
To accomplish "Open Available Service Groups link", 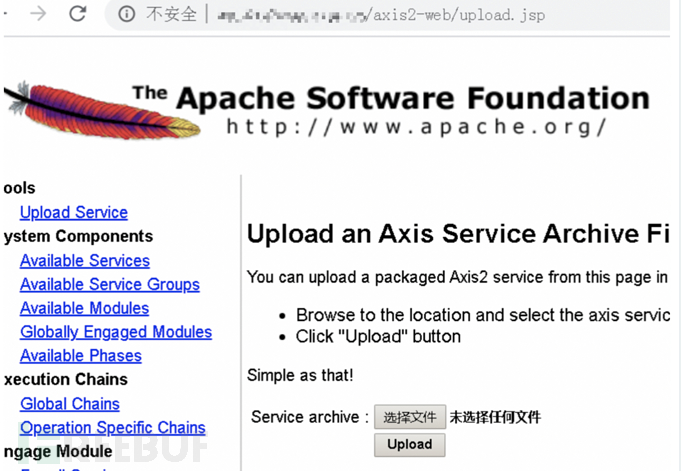I will coord(110,284).
